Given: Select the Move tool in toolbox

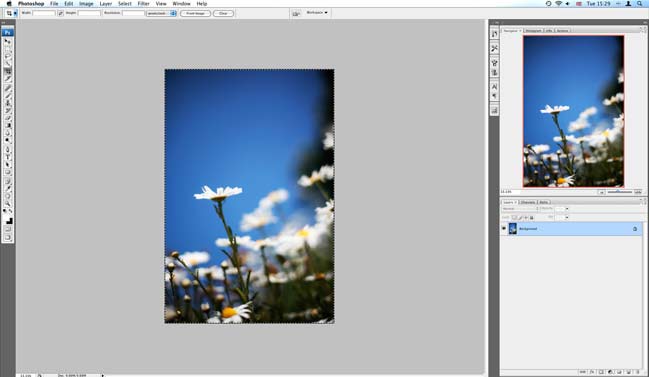Looking at the screenshot, I should 8,41.
